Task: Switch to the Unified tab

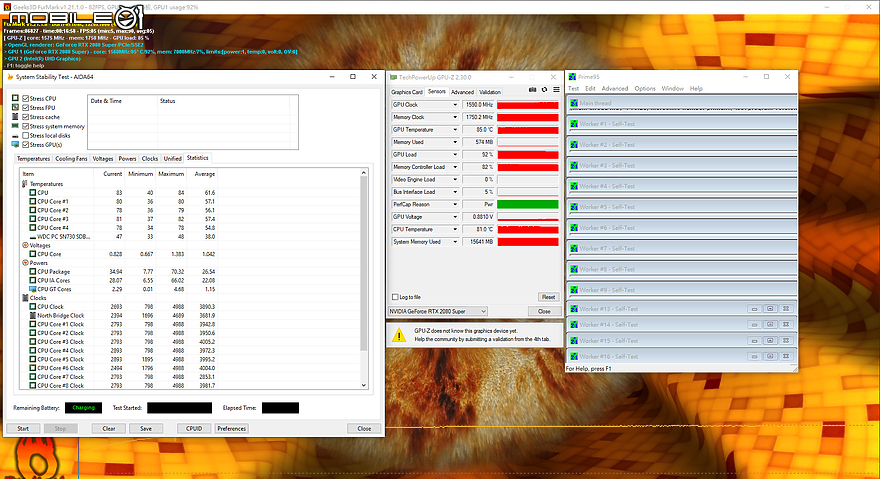Action: (172, 159)
